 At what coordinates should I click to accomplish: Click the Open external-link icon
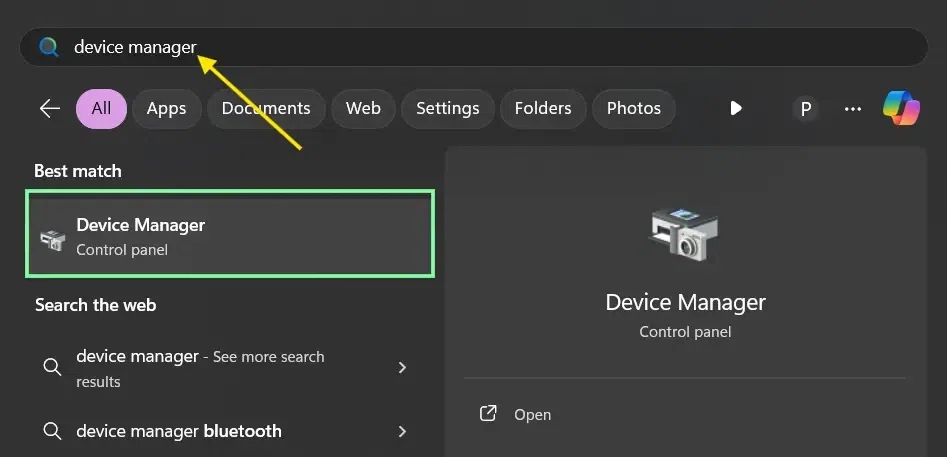click(489, 414)
